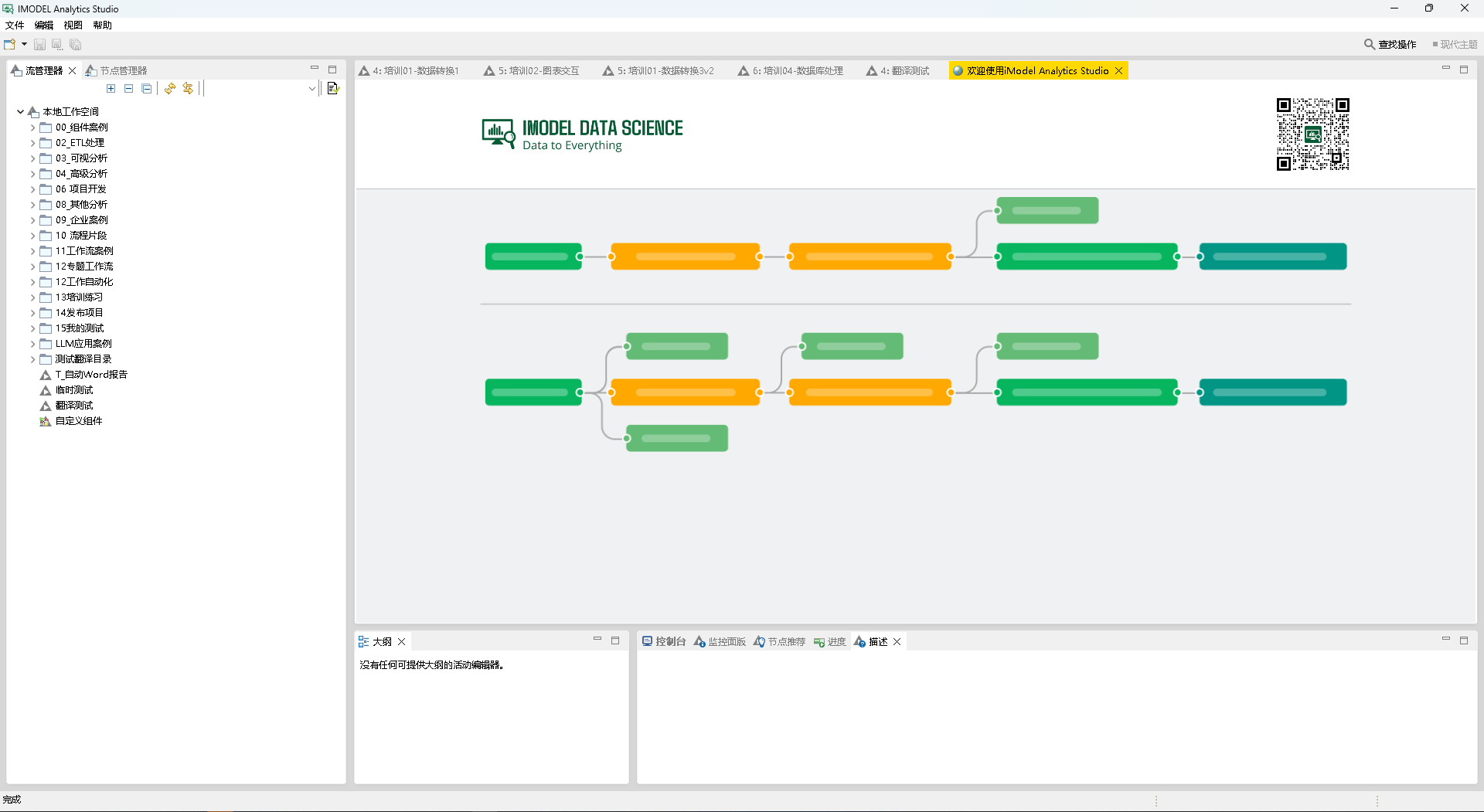
Task: Select the T_自动Word报告 workflow
Action: [91, 375]
